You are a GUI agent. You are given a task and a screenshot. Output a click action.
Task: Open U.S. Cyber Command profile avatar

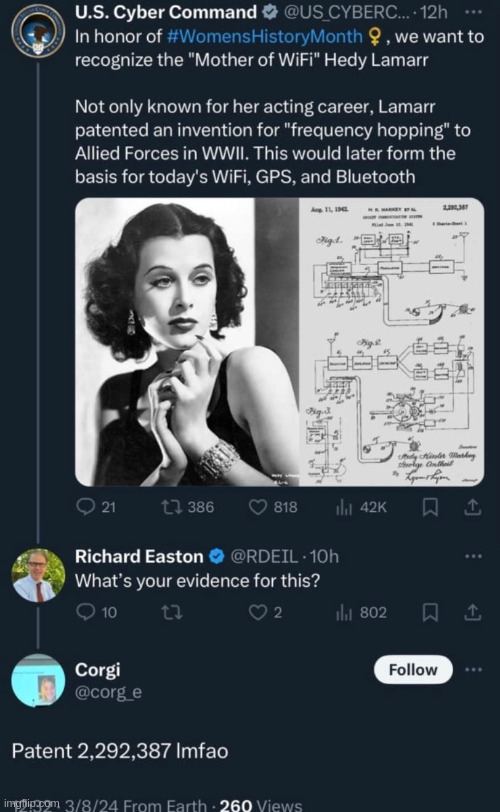38,31
